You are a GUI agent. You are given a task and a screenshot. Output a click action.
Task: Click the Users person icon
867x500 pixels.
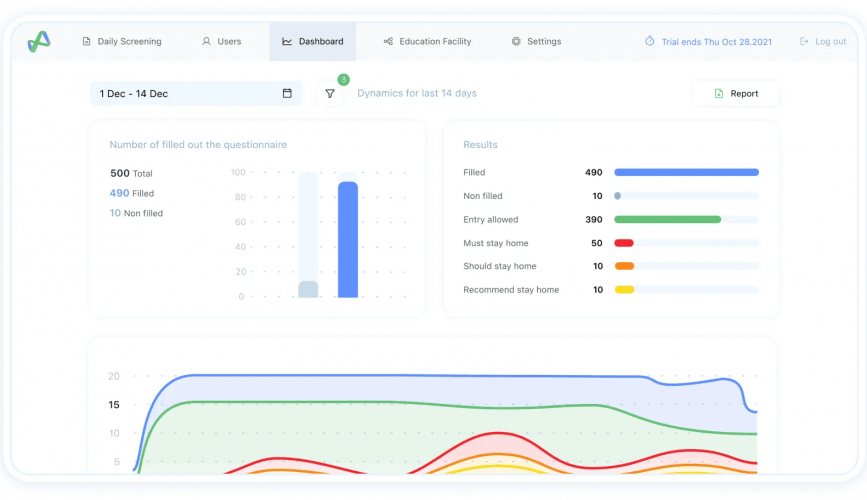(x=206, y=41)
